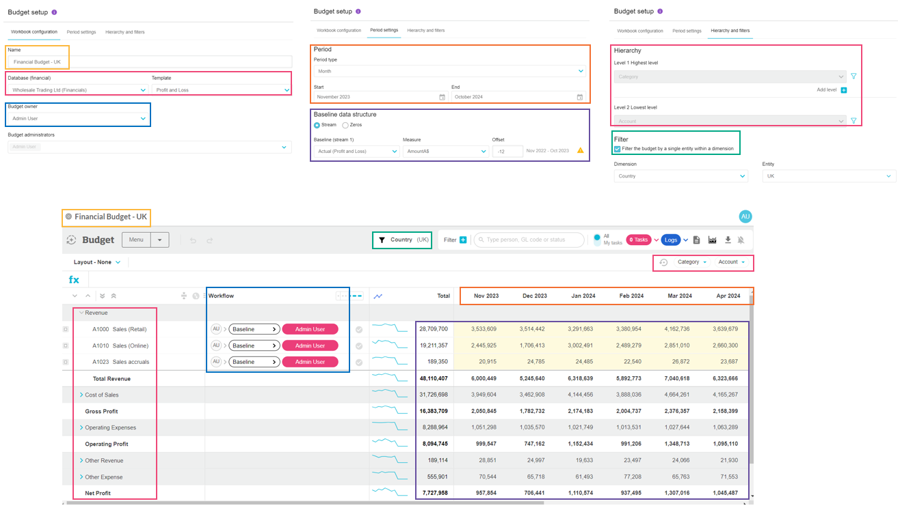900x510 pixels.
Task: Click the person or GL code search field
Action: [529, 240]
